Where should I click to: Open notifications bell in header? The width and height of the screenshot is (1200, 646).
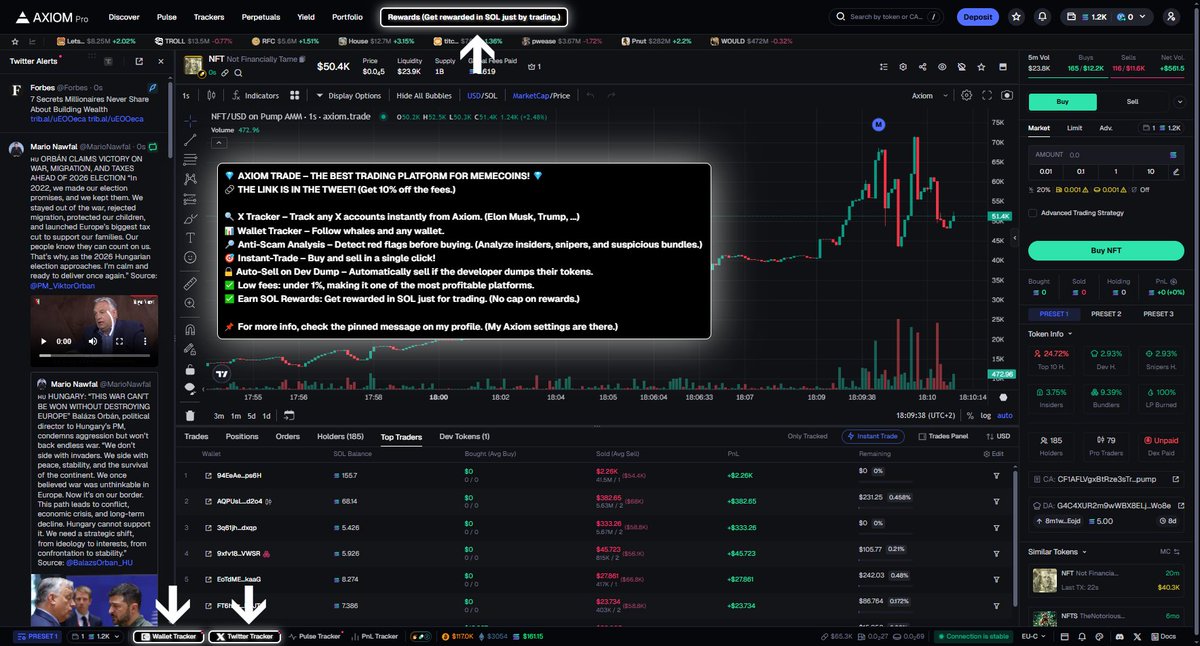pos(1043,17)
